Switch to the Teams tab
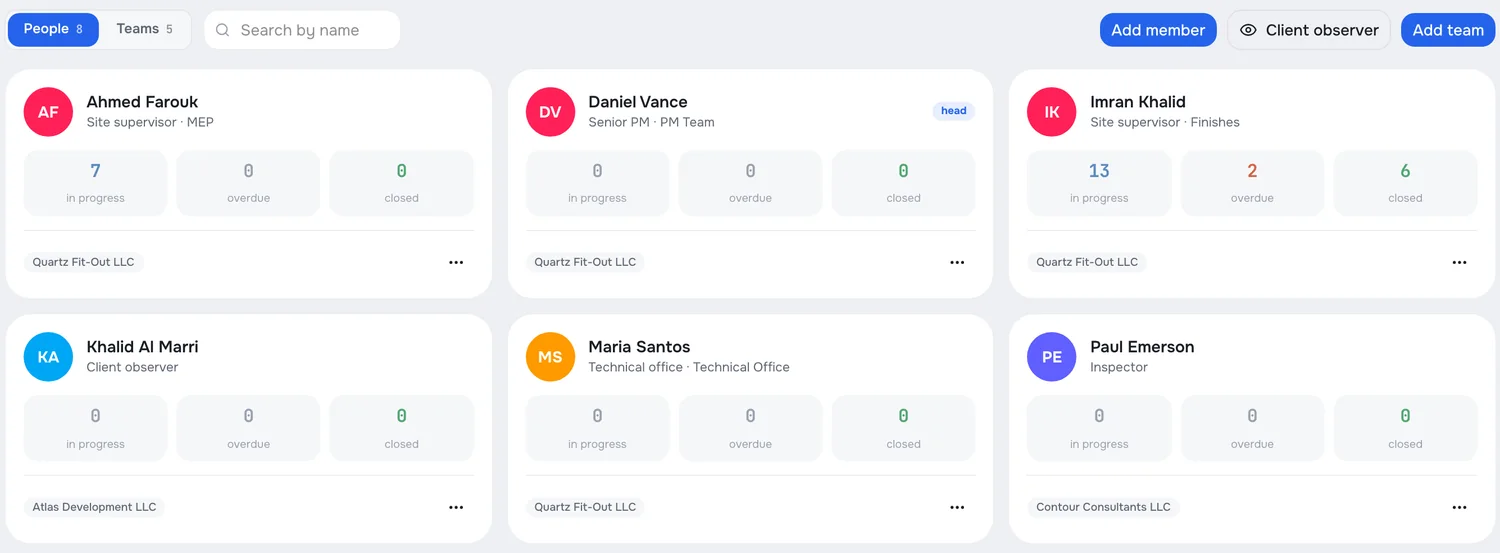Screen dimensions: 1500x553 point(145,29)
